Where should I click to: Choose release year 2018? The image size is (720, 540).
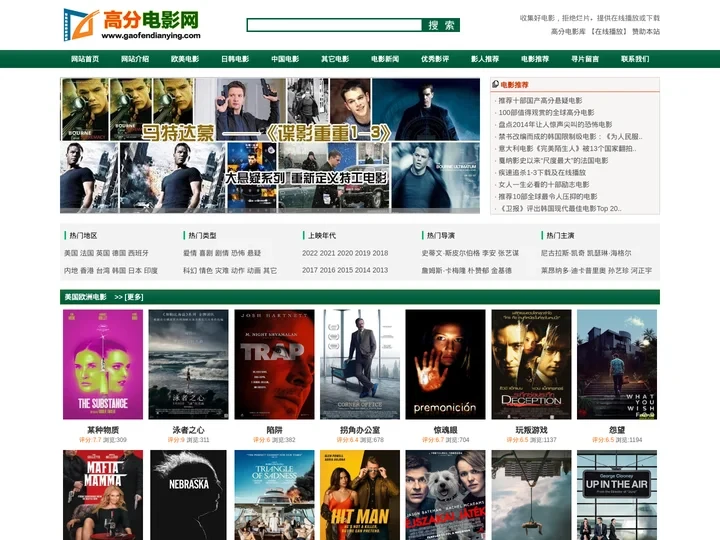tap(380, 253)
